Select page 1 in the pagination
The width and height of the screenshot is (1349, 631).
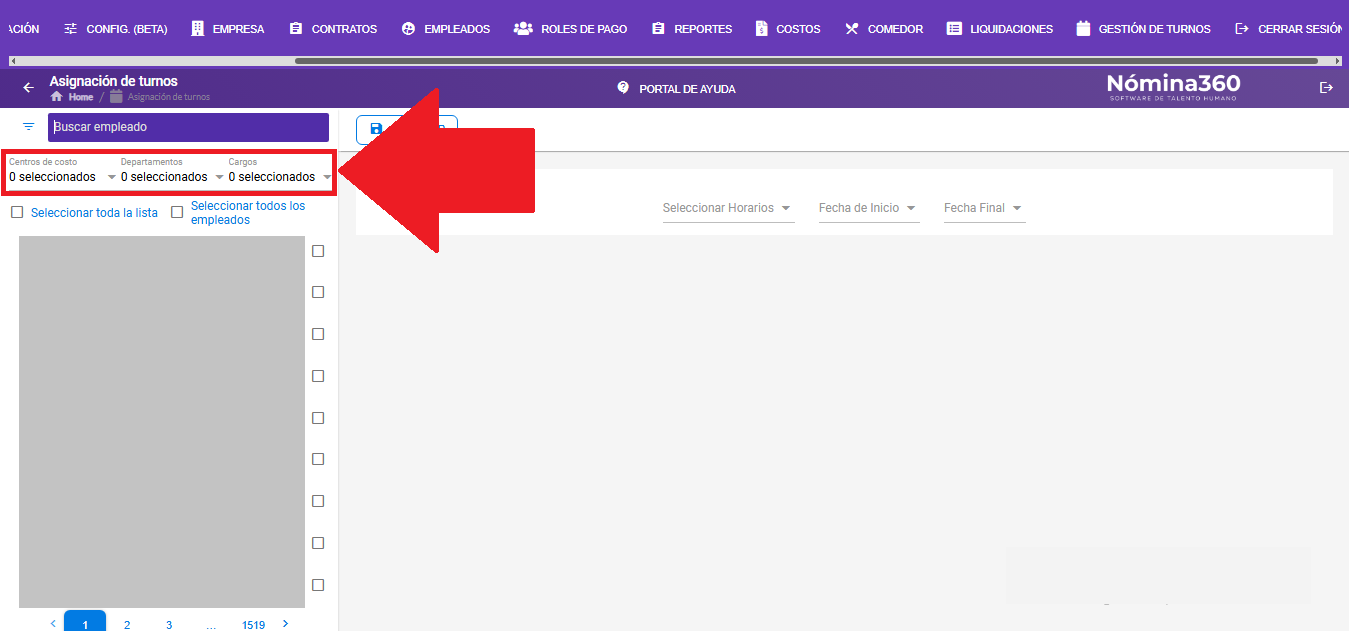coord(85,621)
